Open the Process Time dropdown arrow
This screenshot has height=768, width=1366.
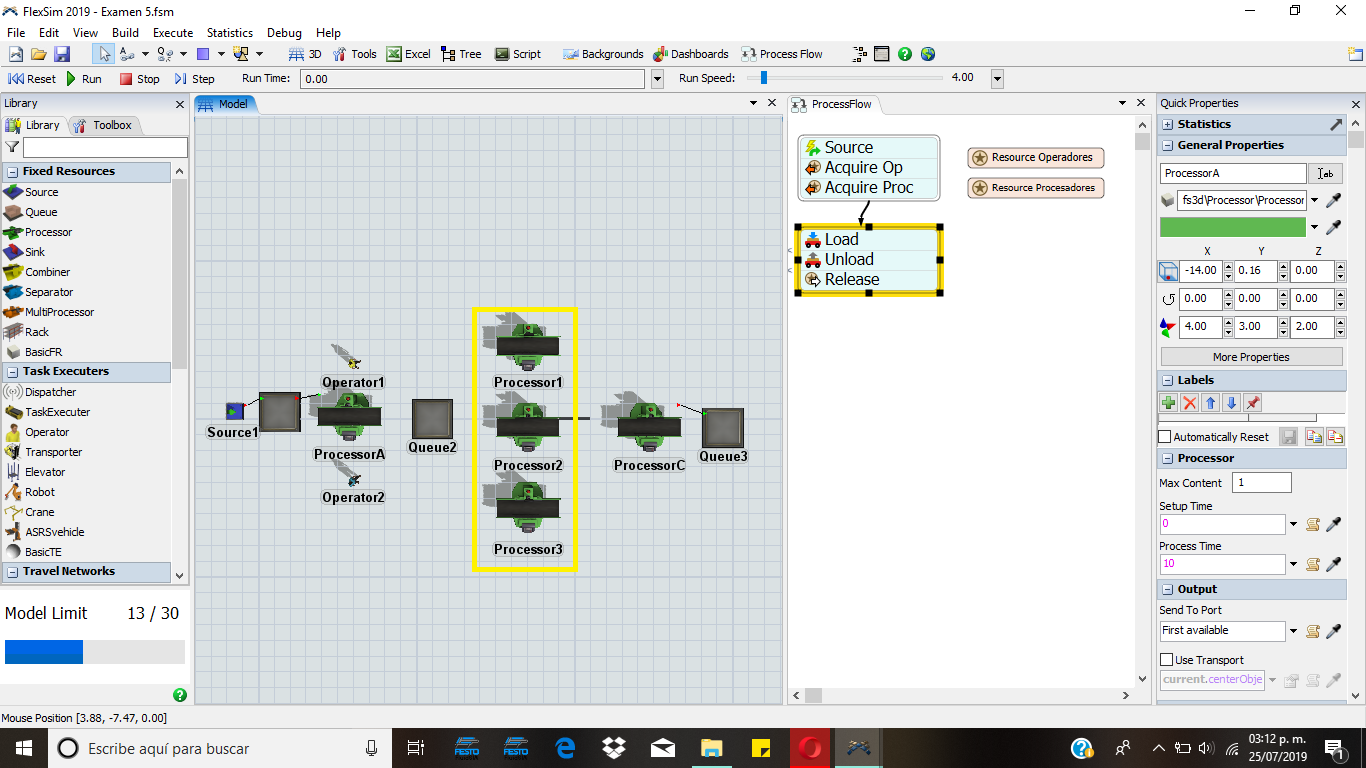click(x=1293, y=565)
